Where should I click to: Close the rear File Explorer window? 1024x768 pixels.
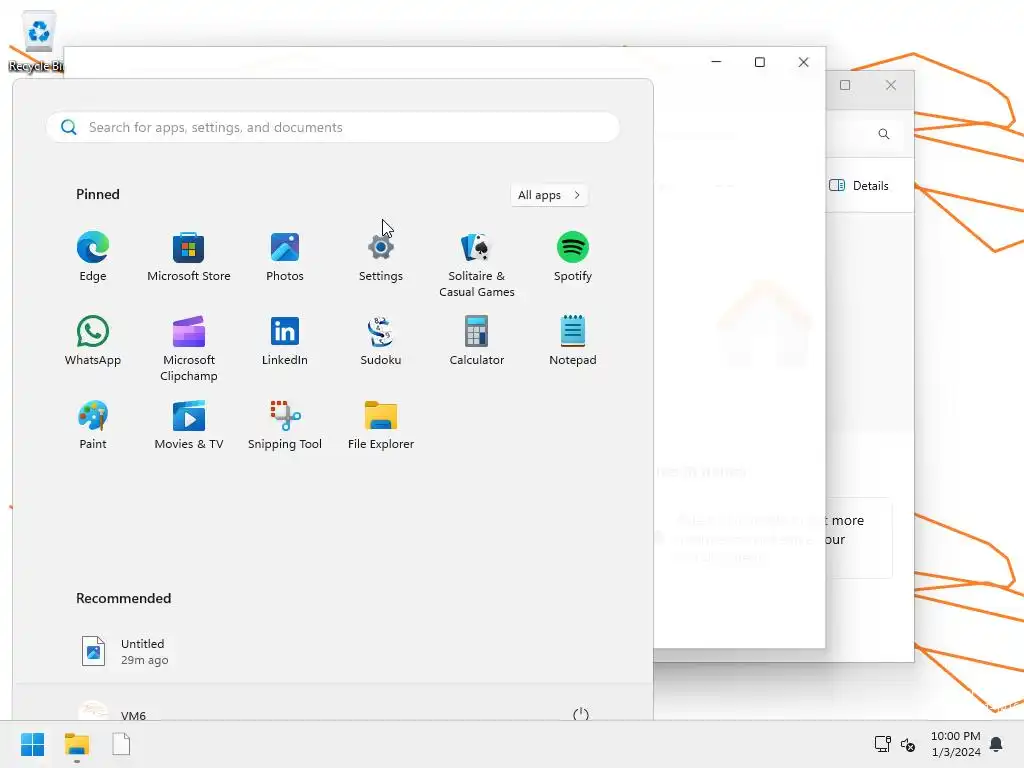click(891, 85)
